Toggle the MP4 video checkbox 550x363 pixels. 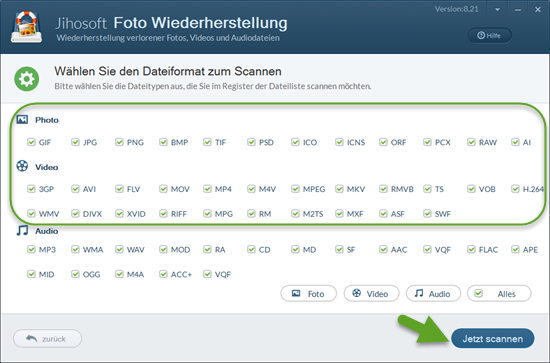[x=207, y=189]
